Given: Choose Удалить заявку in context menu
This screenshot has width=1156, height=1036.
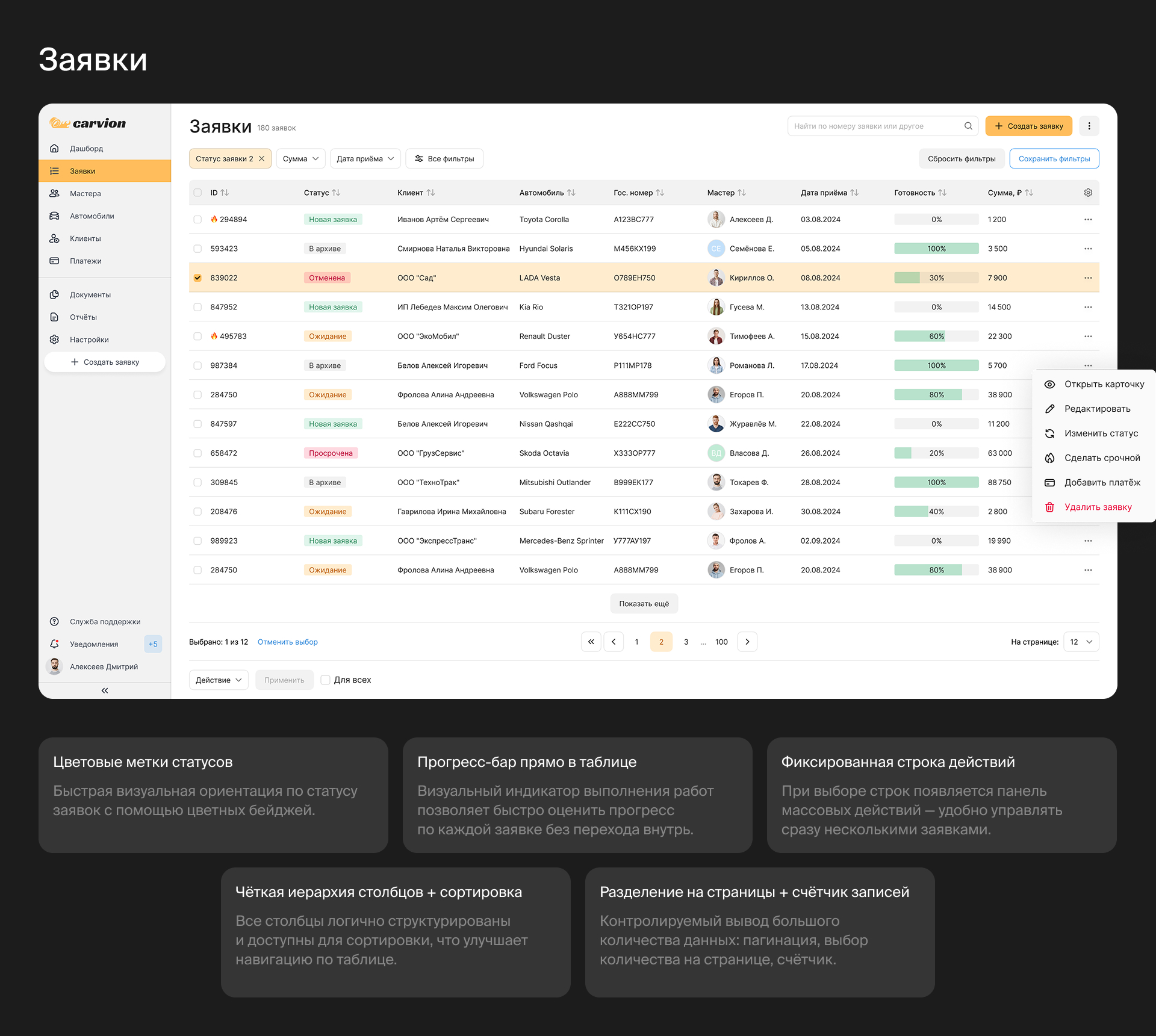Looking at the screenshot, I should [x=1098, y=507].
